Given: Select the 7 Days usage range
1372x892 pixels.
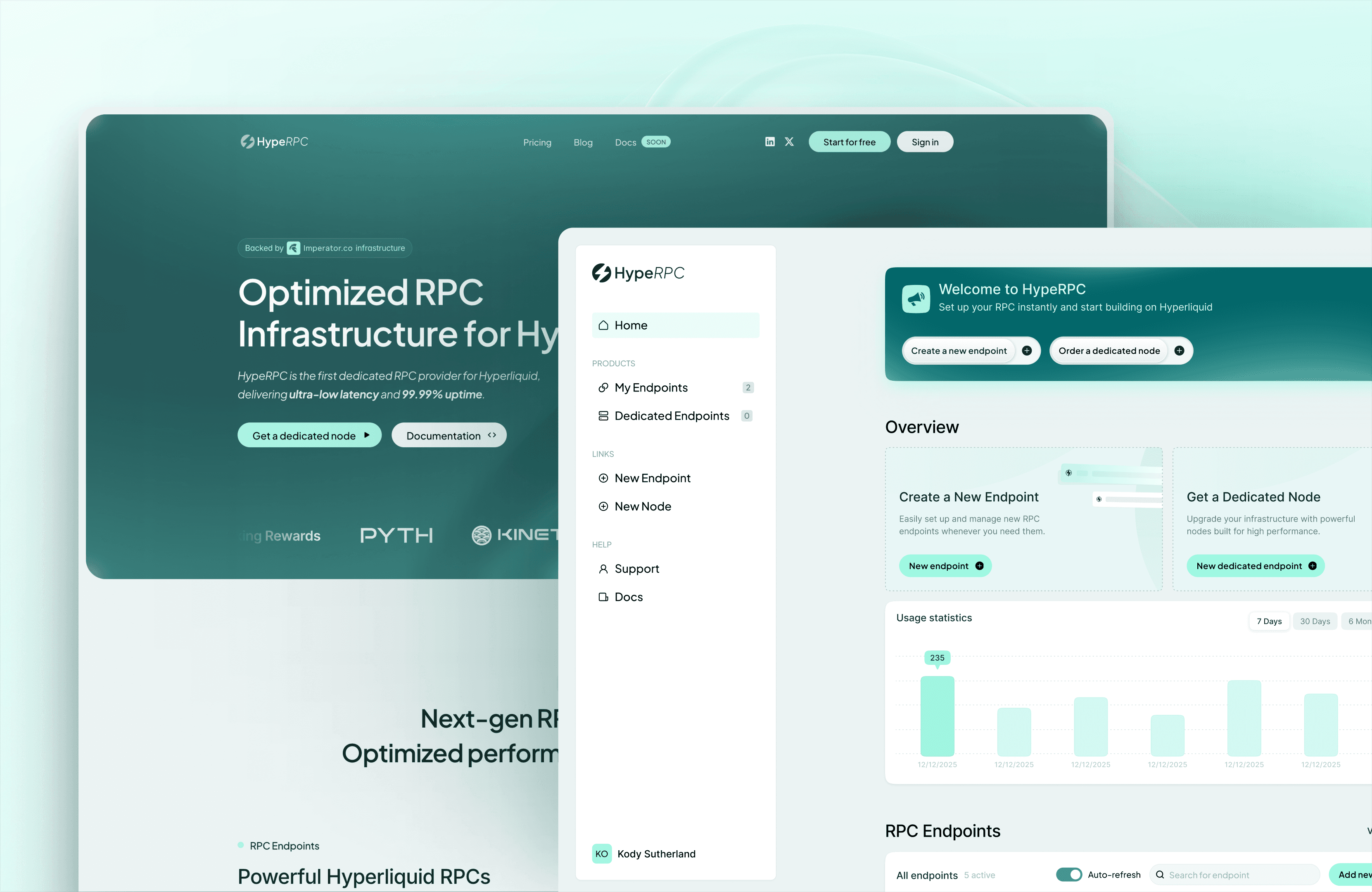Looking at the screenshot, I should 1270,621.
